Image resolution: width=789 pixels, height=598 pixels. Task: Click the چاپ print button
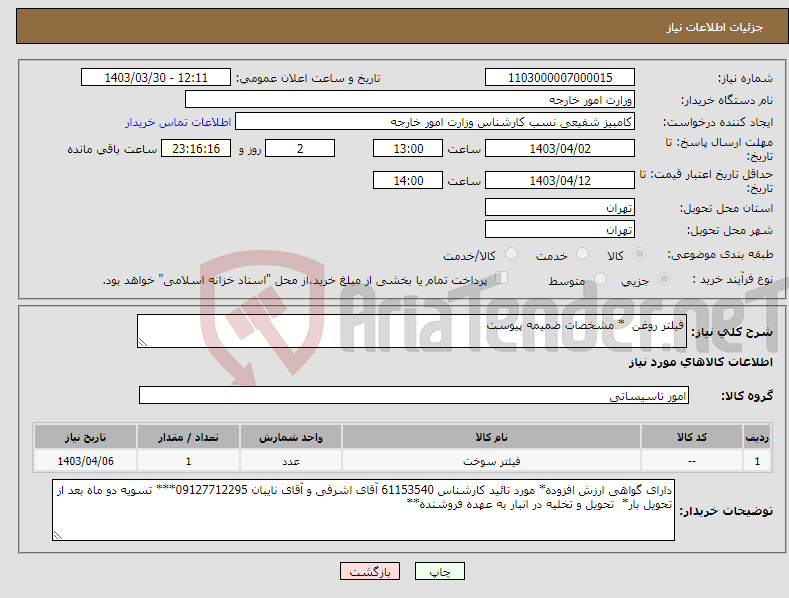click(440, 571)
